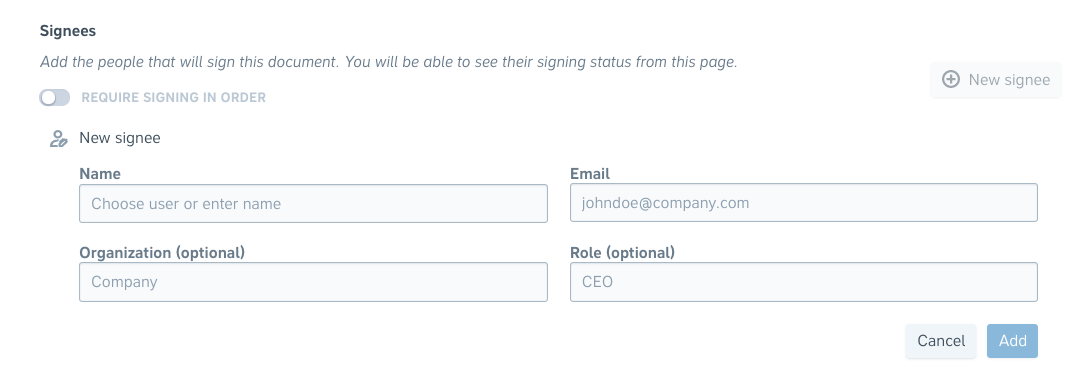This screenshot has height=369, width=1083.
Task: Click the New signee button text
Action: click(1009, 79)
